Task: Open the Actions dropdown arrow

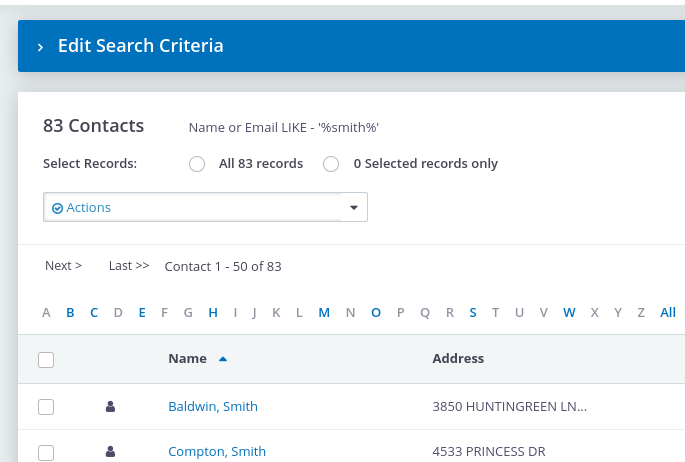Action: point(354,207)
